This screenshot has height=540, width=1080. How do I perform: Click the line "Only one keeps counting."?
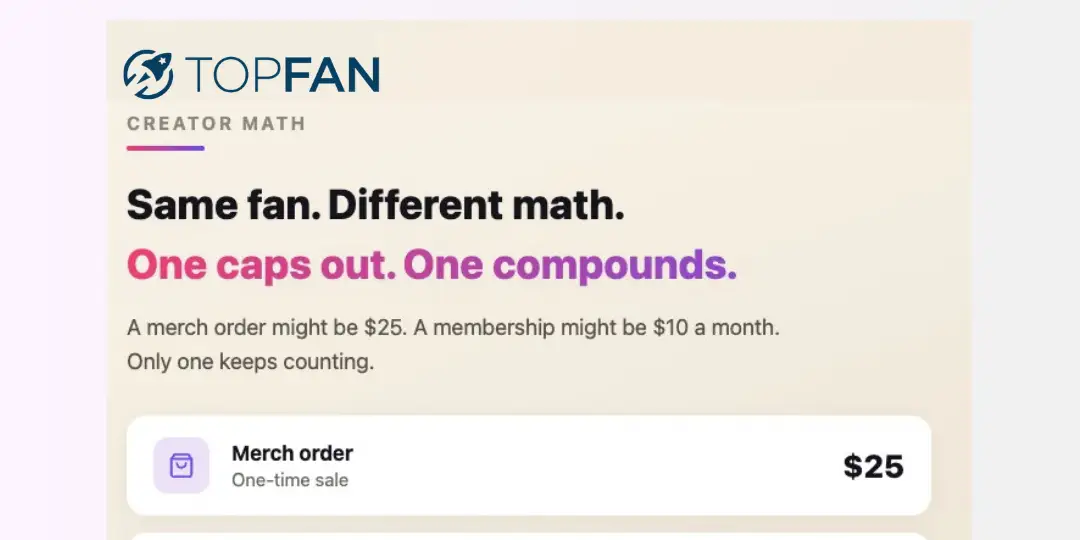[251, 362]
